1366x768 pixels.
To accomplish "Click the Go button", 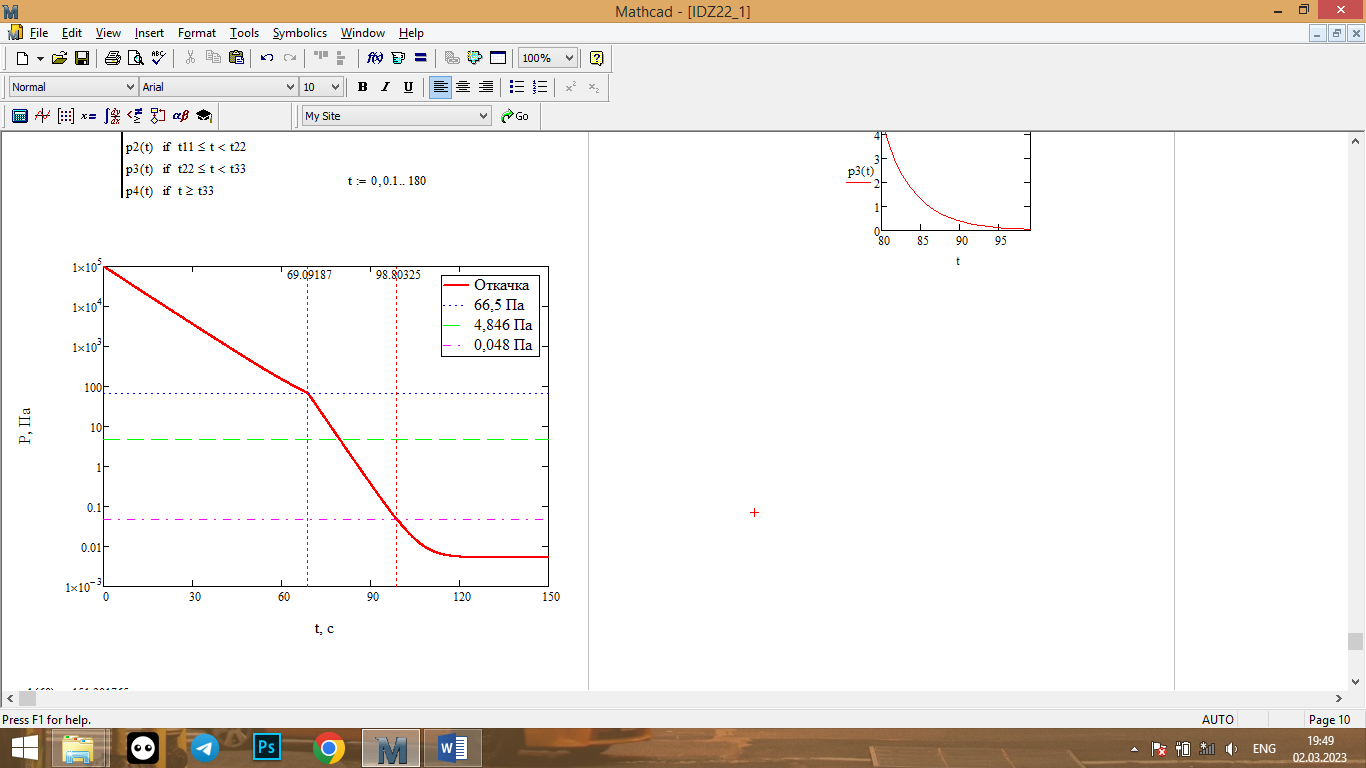I will tap(515, 116).
